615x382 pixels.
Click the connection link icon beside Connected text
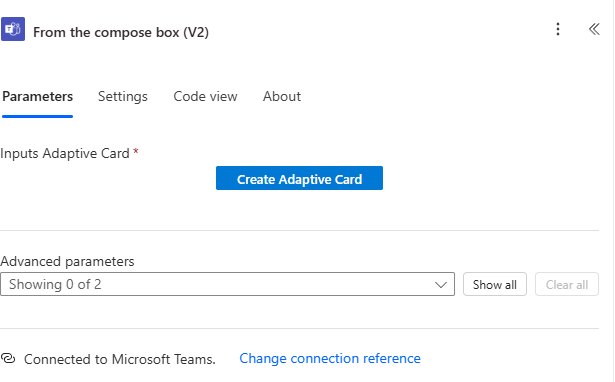point(8,358)
